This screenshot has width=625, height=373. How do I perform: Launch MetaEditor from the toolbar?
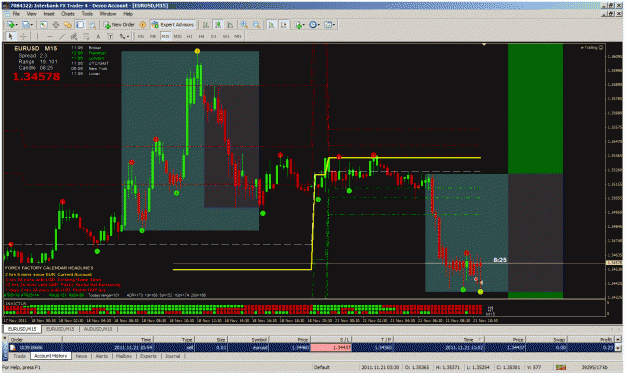coord(143,25)
